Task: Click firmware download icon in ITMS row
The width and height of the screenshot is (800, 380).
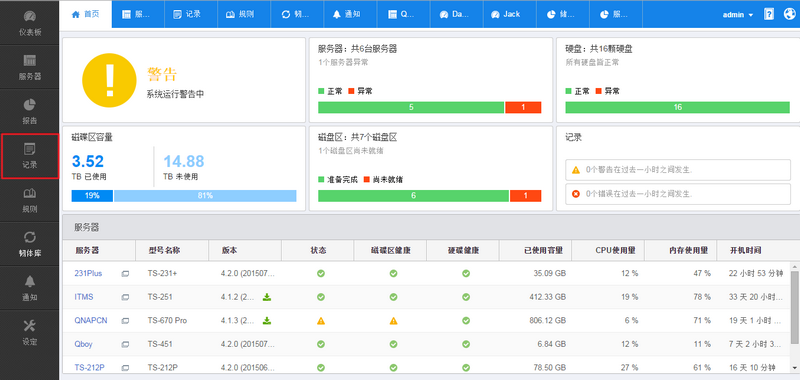Action: coord(267,297)
